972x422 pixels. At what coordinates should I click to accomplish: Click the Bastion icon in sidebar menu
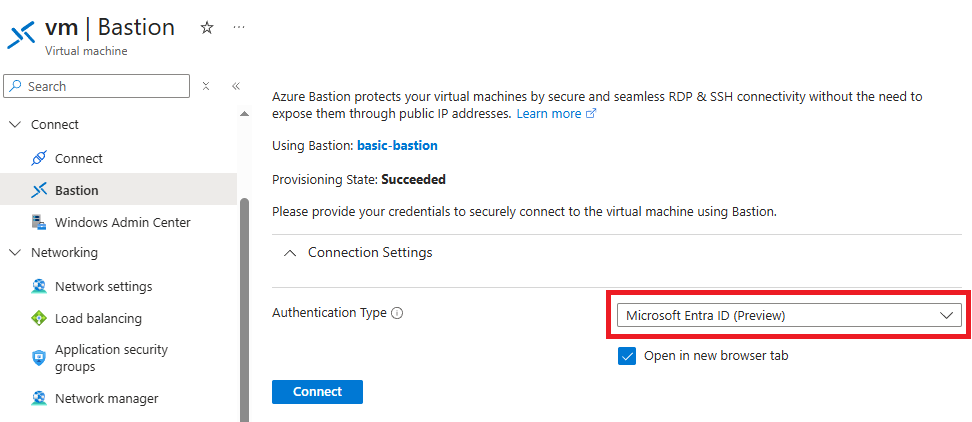[x=38, y=190]
